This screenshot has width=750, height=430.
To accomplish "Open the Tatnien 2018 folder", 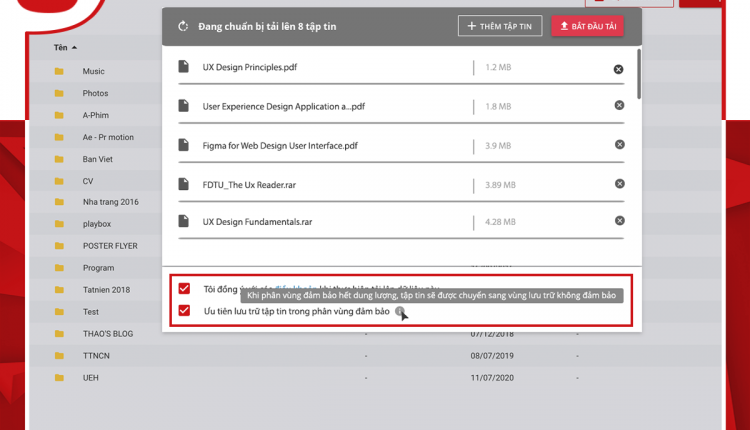I will coord(106,290).
